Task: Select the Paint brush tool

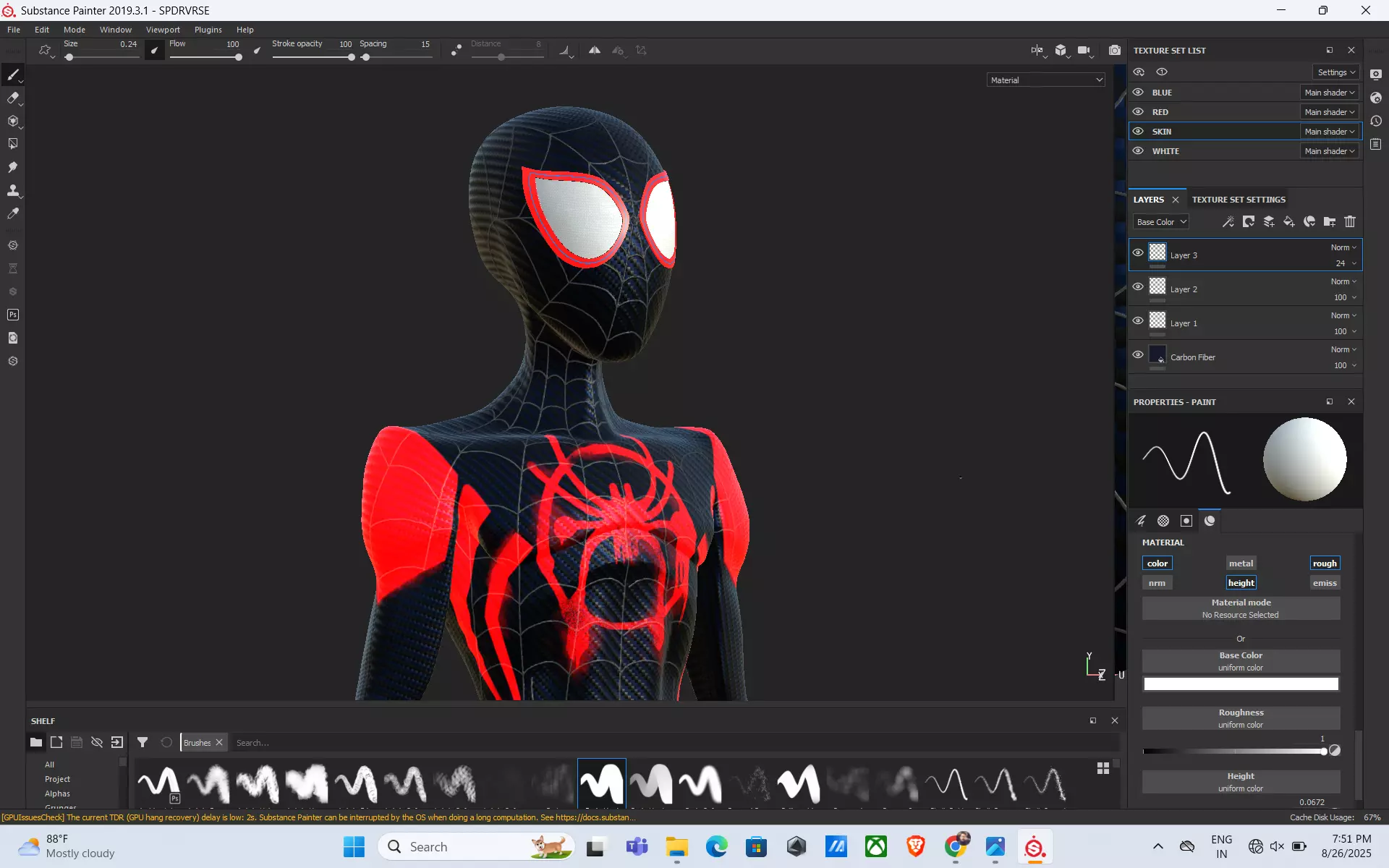Action: tap(13, 75)
